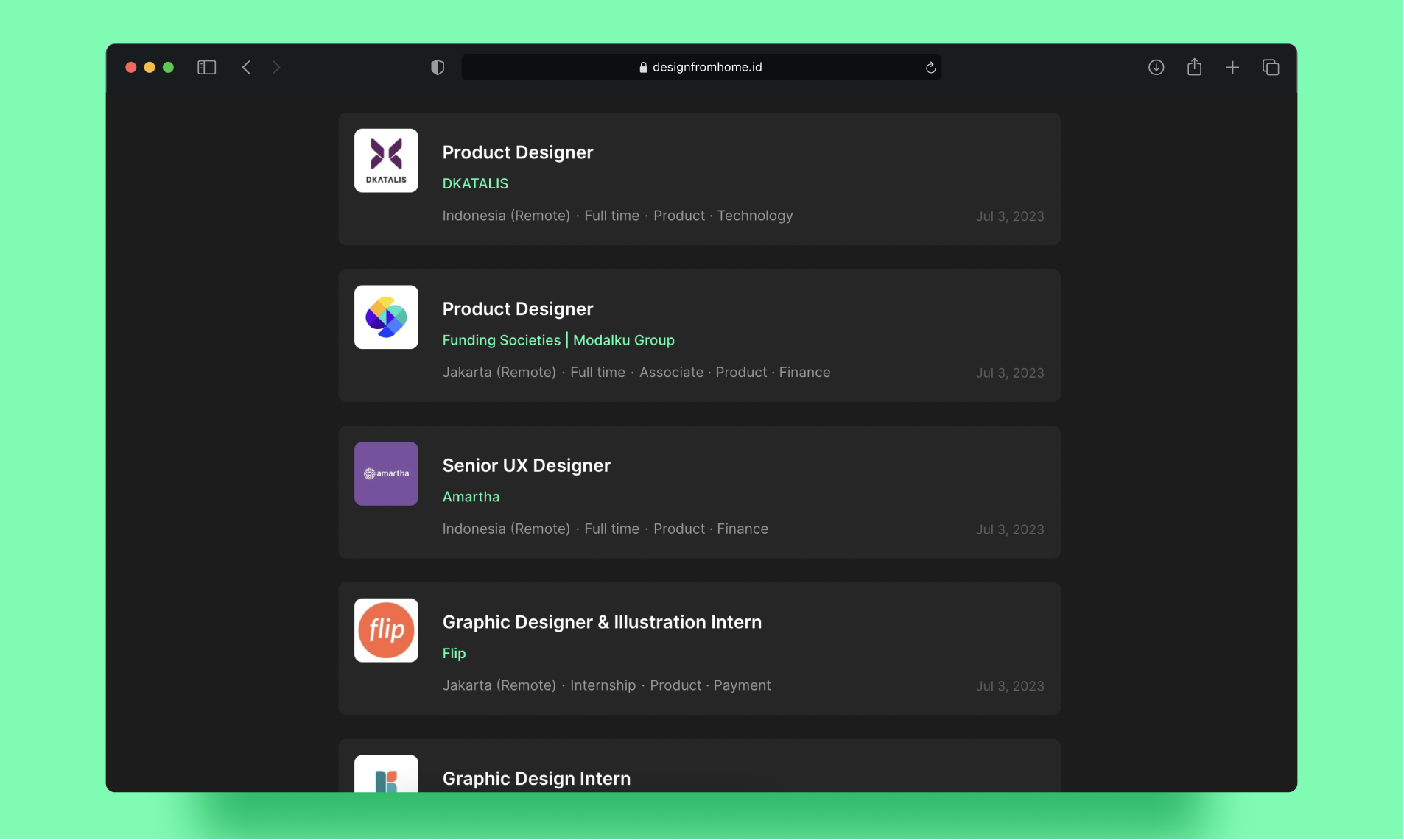Click the orange Flip logo

pos(386,630)
